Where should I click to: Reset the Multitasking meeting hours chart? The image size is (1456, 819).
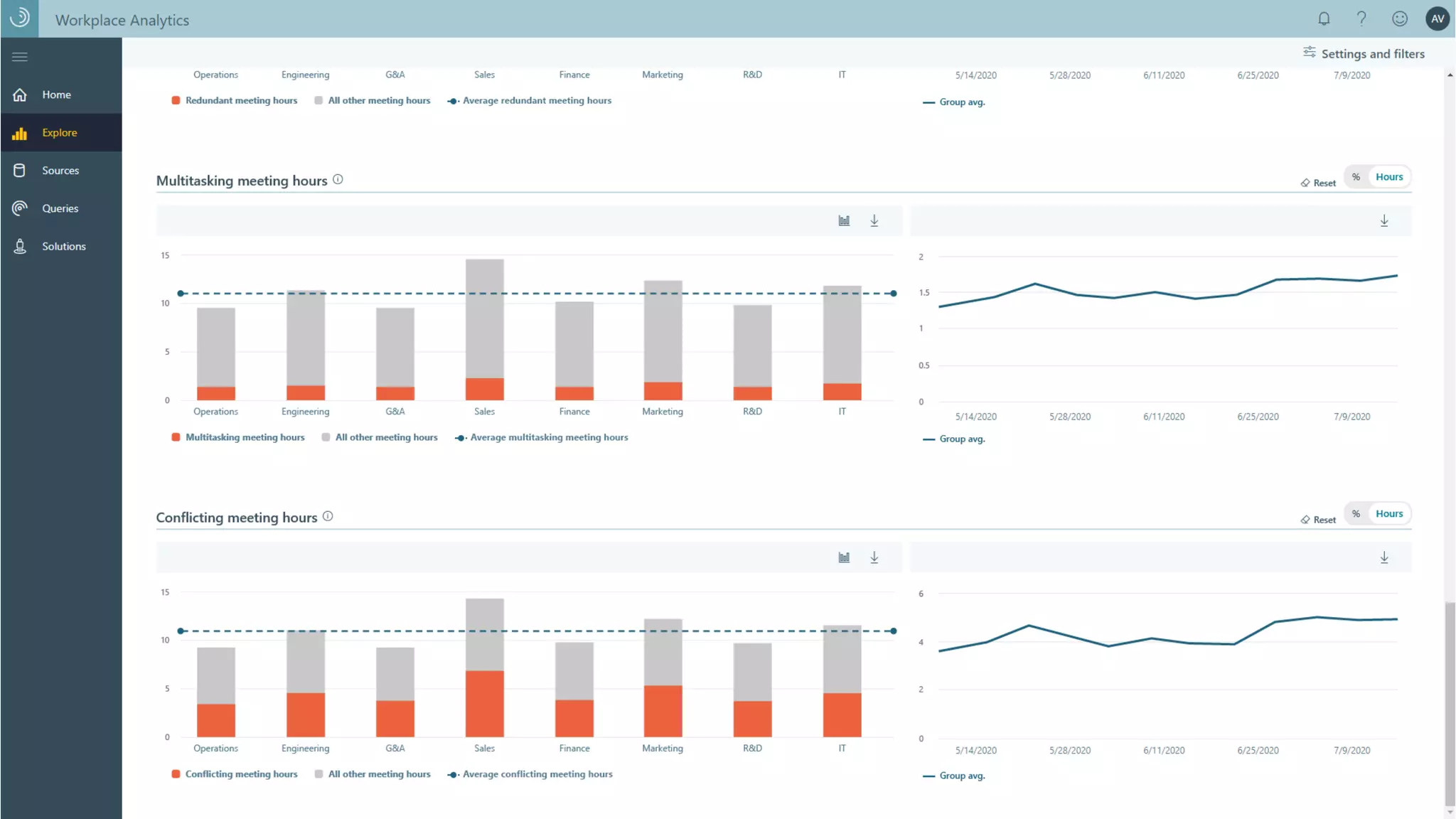[1318, 183]
